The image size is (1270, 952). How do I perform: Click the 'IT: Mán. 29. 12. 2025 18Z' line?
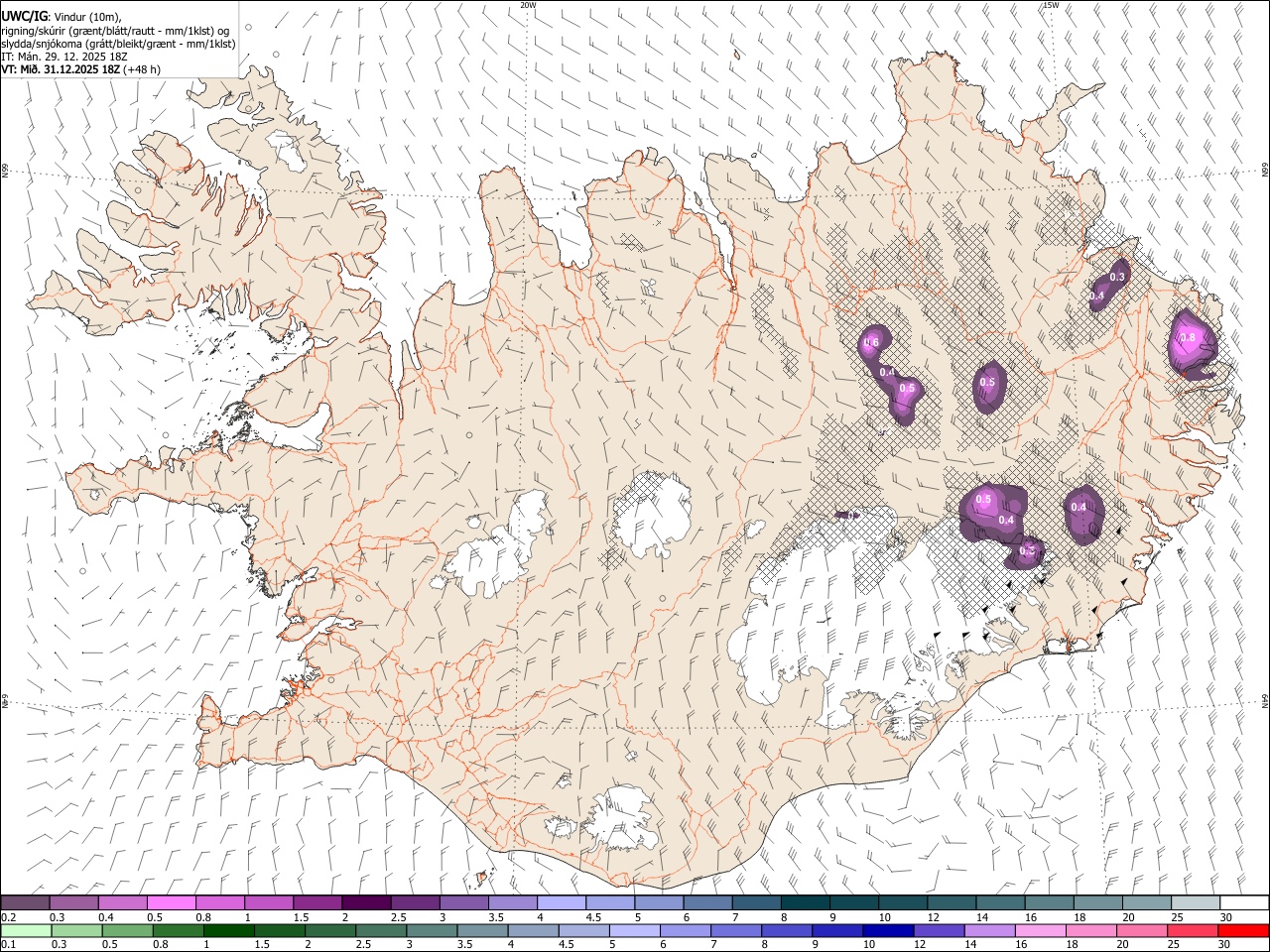pyautogui.click(x=64, y=57)
